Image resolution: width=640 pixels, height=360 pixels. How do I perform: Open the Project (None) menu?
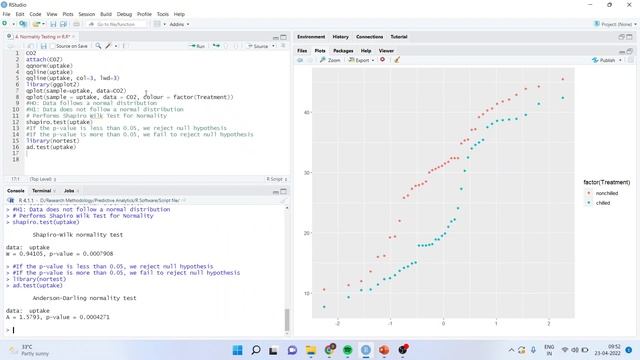pos(615,24)
